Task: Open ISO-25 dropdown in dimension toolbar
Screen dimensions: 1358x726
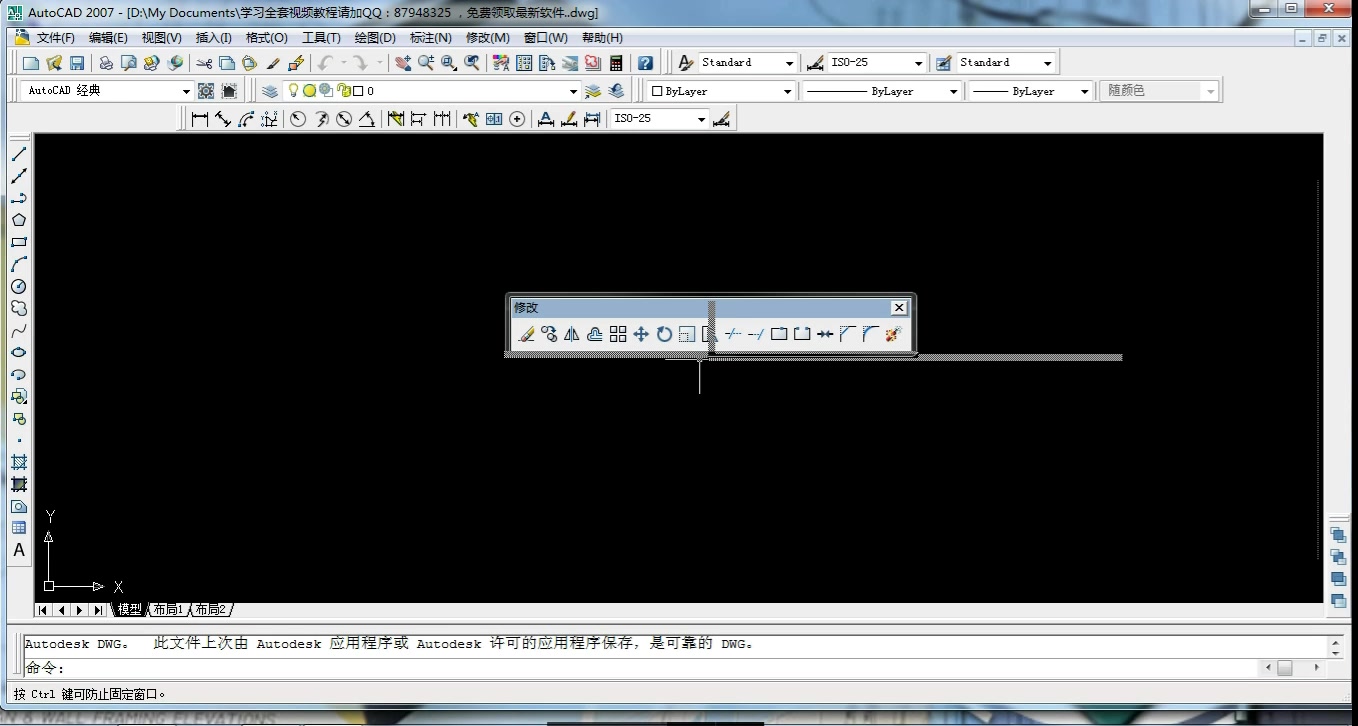Action: (x=659, y=119)
